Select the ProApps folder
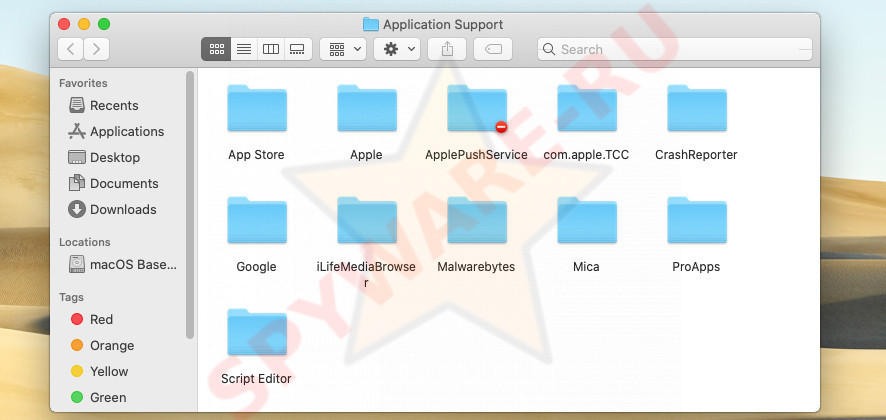 click(x=697, y=220)
